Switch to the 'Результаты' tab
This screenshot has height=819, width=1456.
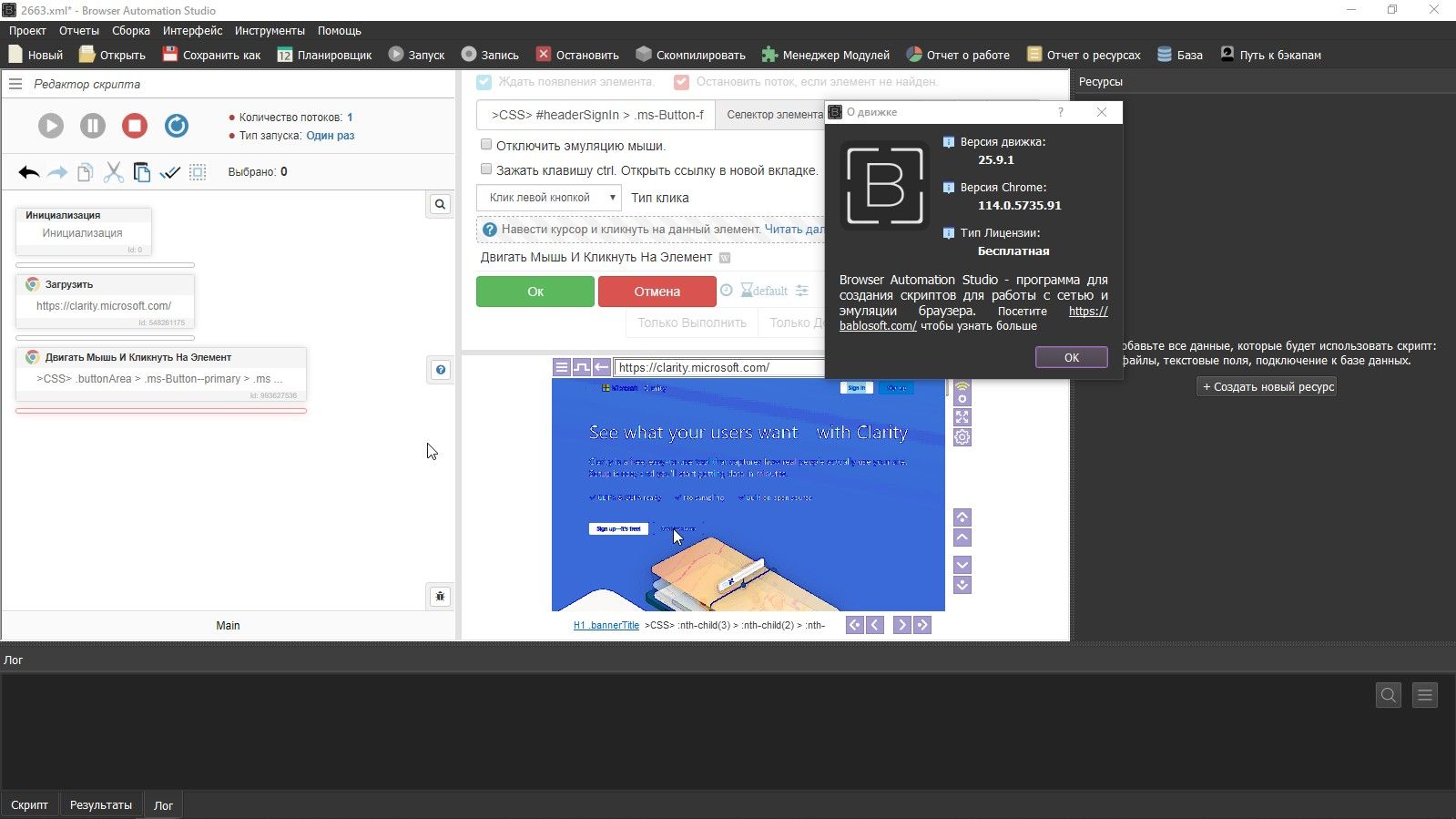click(x=101, y=805)
